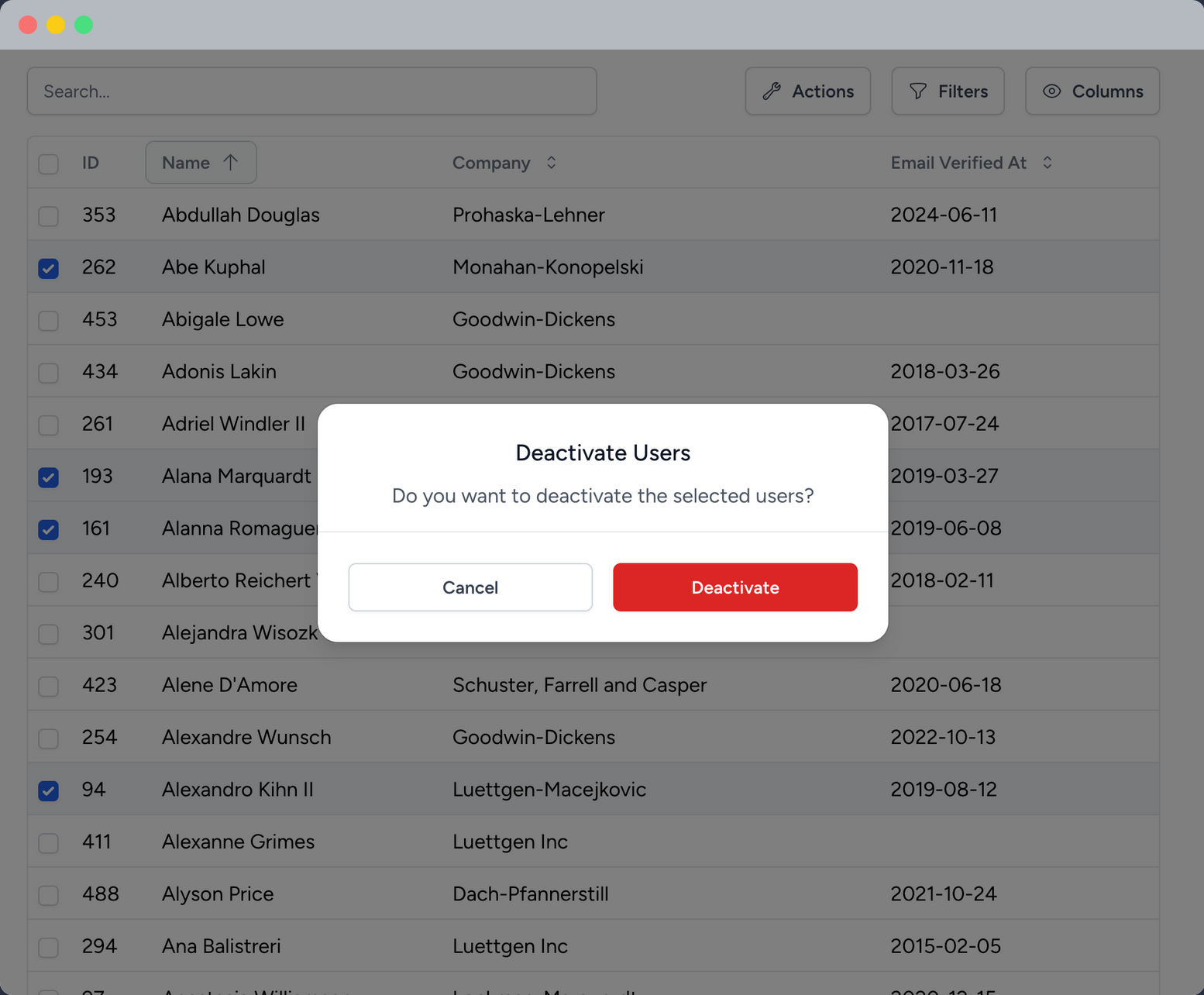Viewport: 1204px width, 995px height.
Task: Click the company Prohaska-Lehner
Action: [x=528, y=215]
